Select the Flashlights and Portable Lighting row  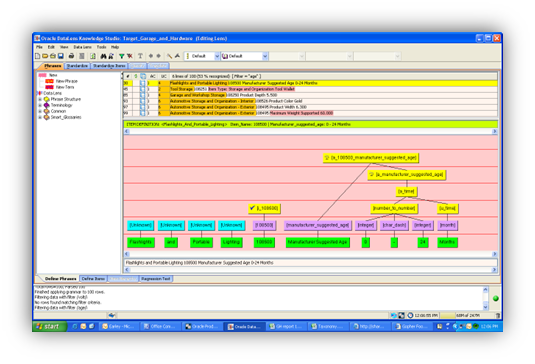pyautogui.click(x=310, y=83)
